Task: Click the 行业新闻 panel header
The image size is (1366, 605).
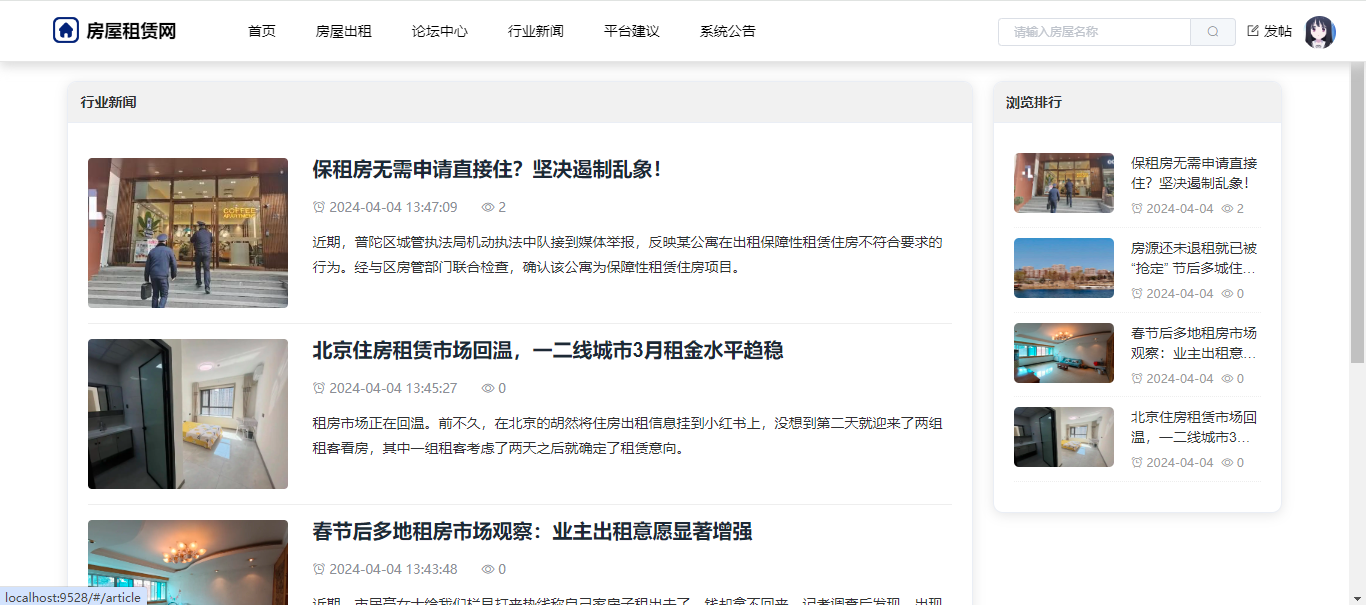Action: coord(520,102)
